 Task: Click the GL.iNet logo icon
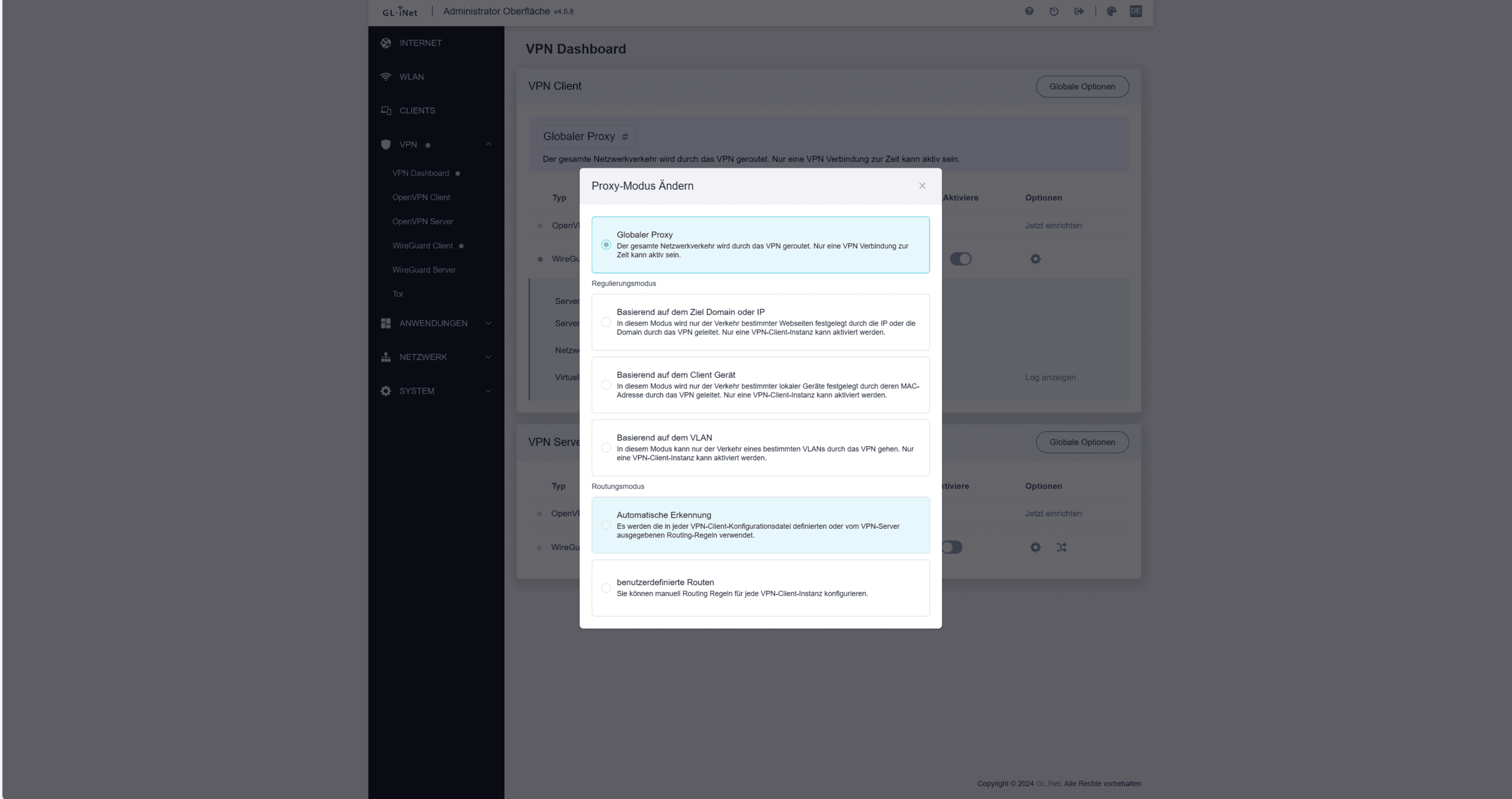click(400, 11)
